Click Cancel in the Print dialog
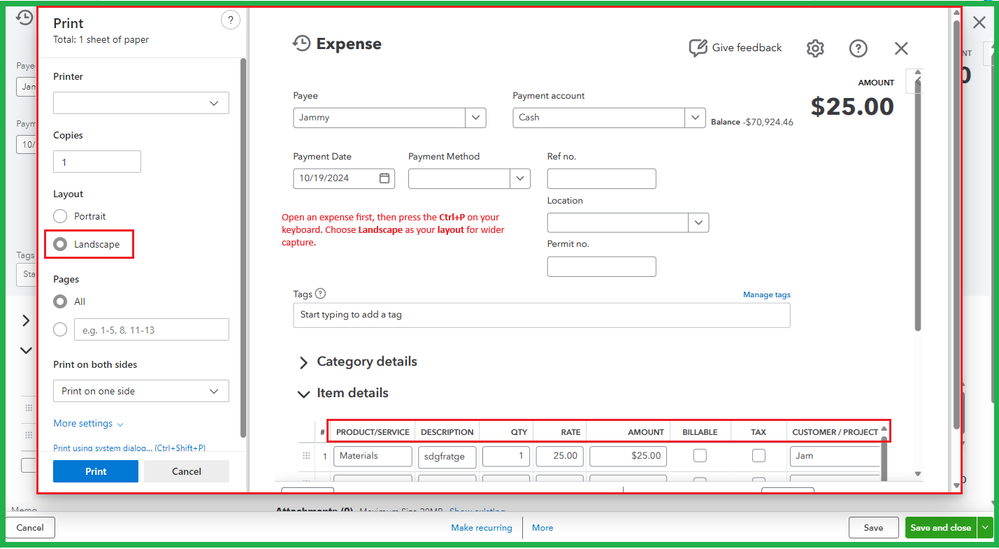 [187, 472]
